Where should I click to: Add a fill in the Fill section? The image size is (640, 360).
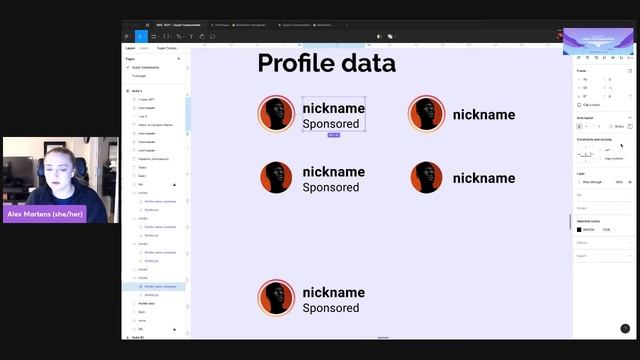[630, 195]
